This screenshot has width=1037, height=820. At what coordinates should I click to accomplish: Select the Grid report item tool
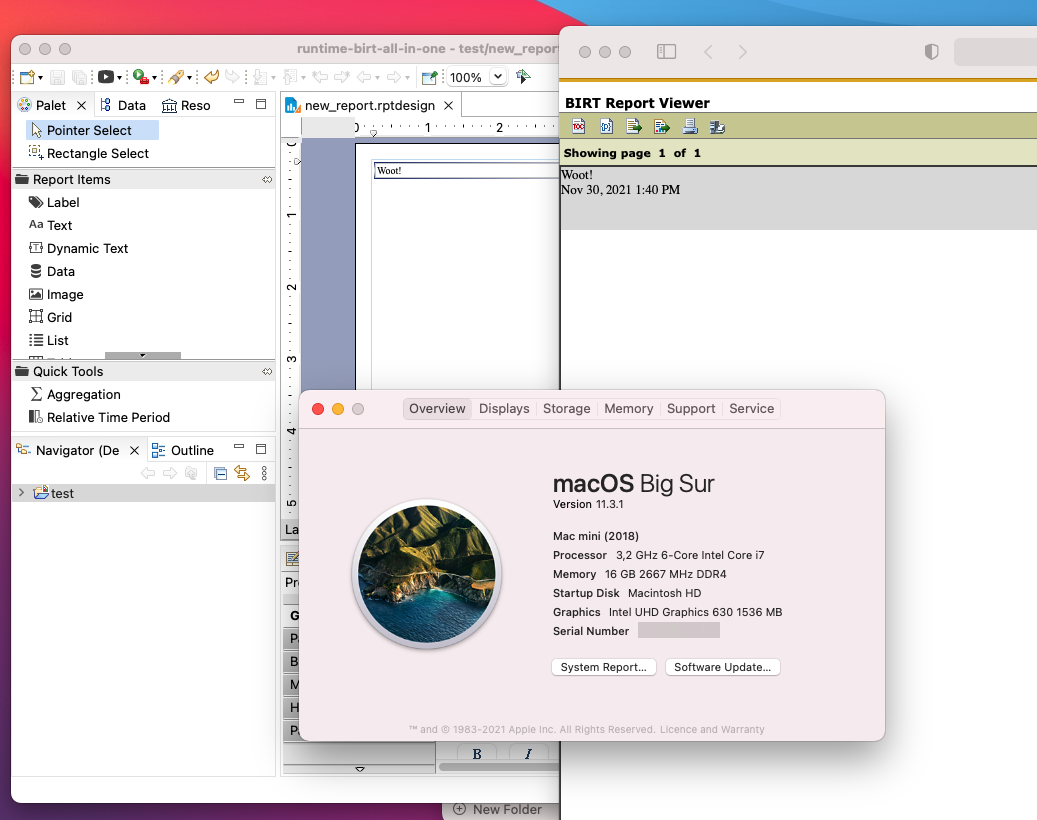[59, 317]
